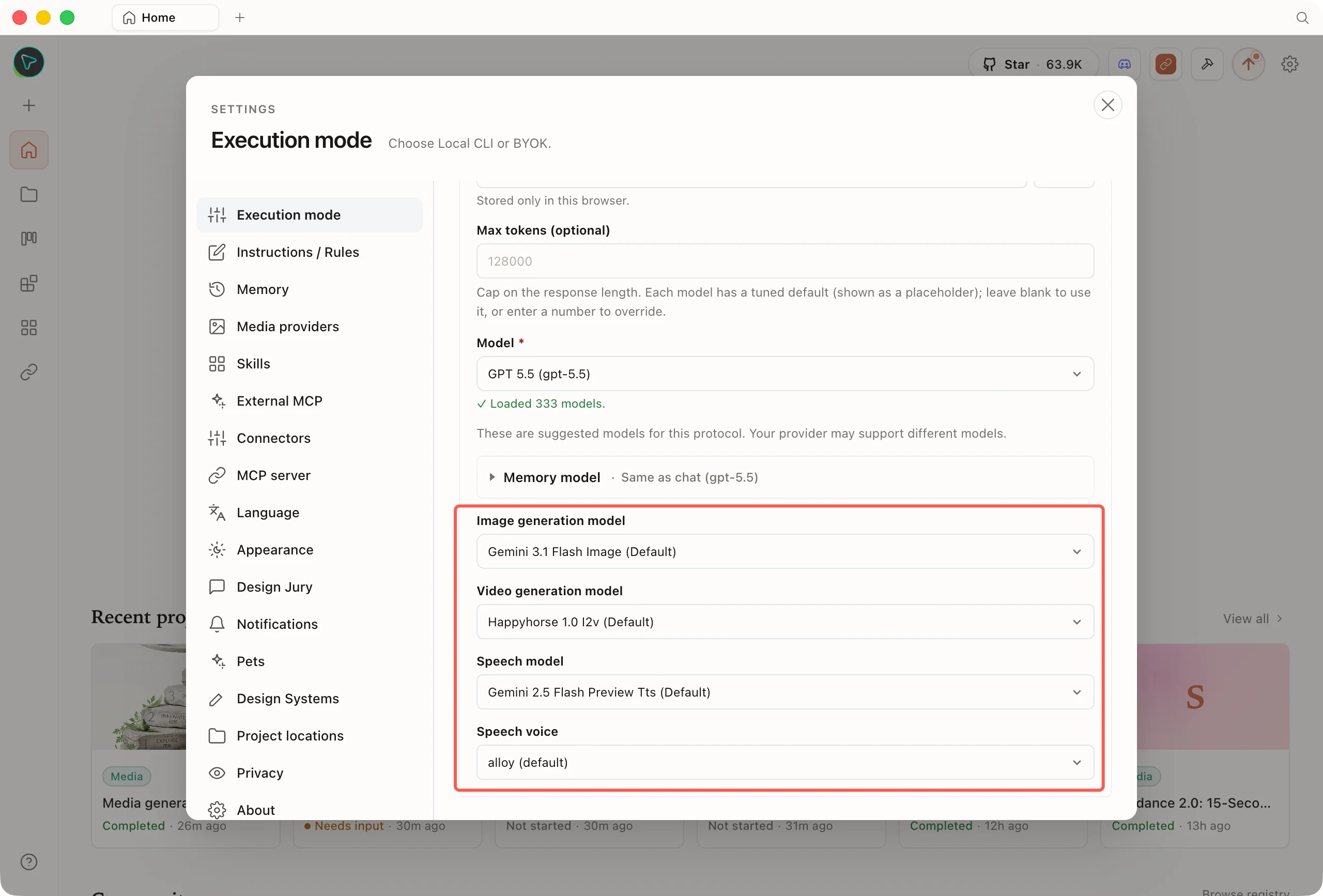Viewport: 1323px width, 896px height.
Task: Click 'Stored only in this browser.' text
Action: [553, 200]
